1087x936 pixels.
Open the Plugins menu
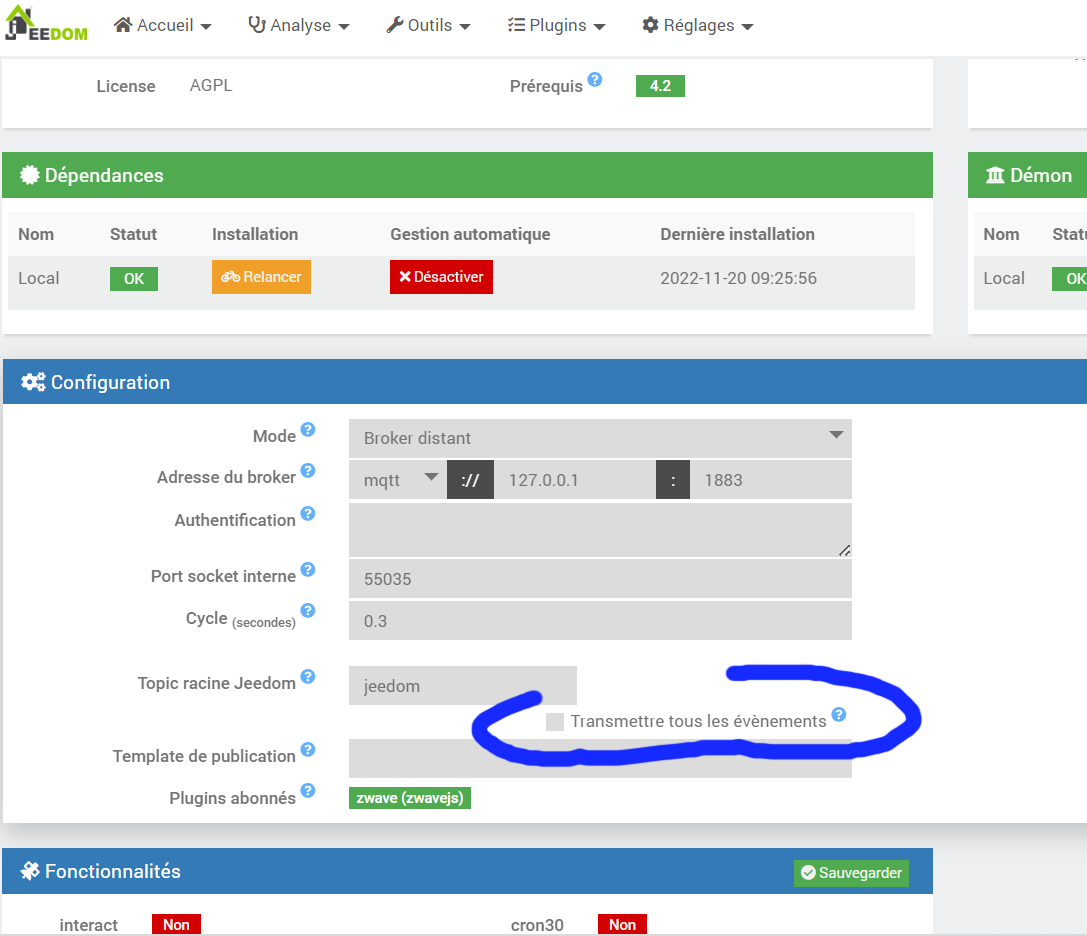(556, 25)
